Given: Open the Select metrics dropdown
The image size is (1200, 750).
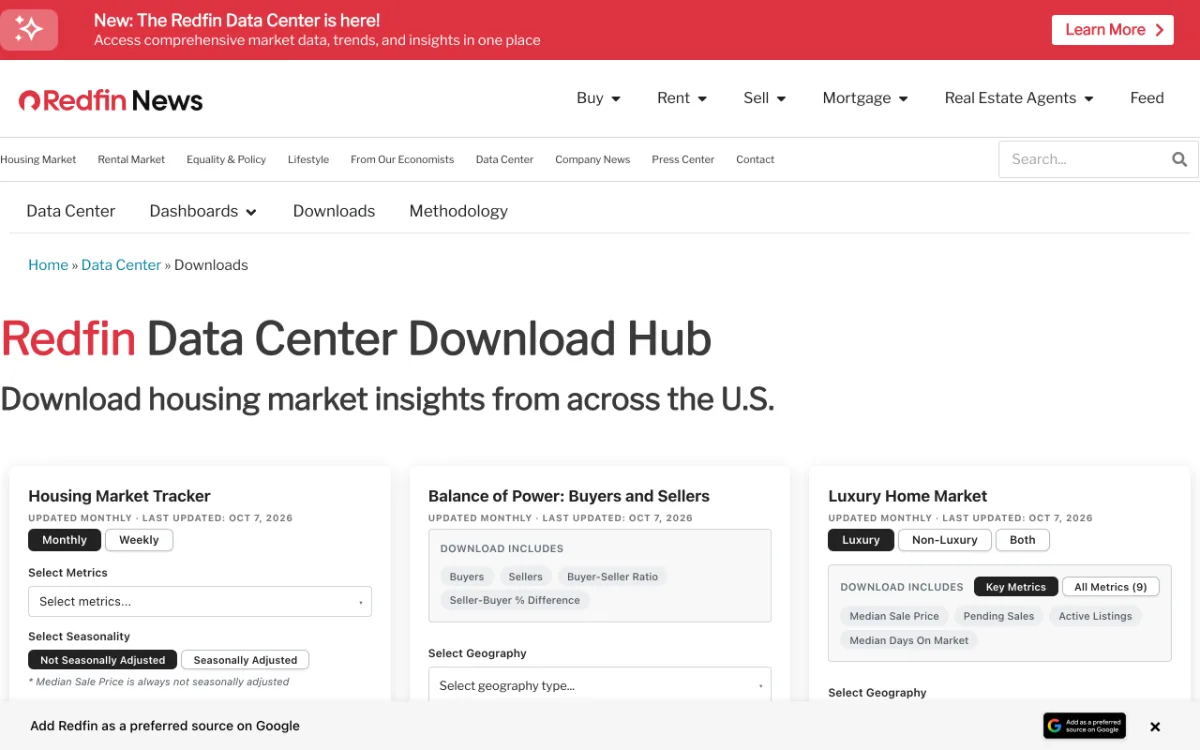Looking at the screenshot, I should tap(200, 601).
